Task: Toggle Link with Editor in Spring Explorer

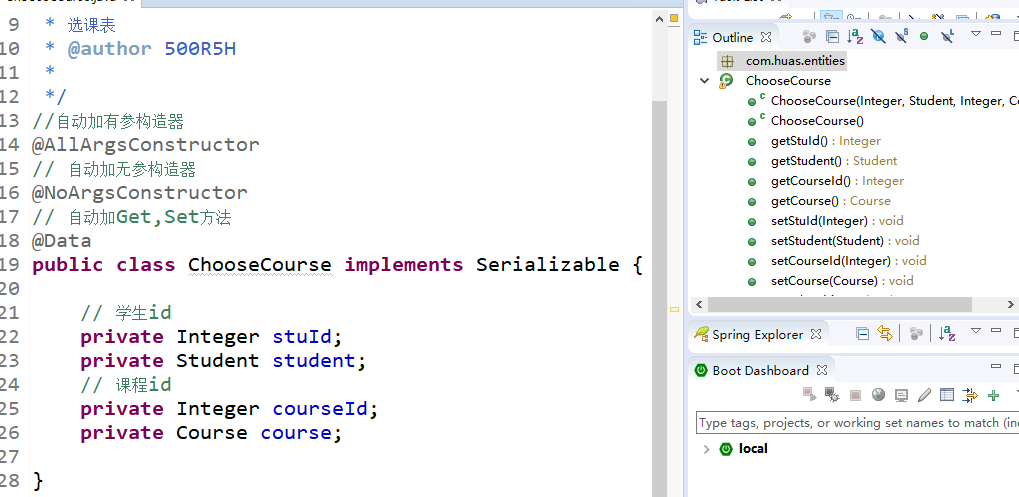Action: pos(884,334)
